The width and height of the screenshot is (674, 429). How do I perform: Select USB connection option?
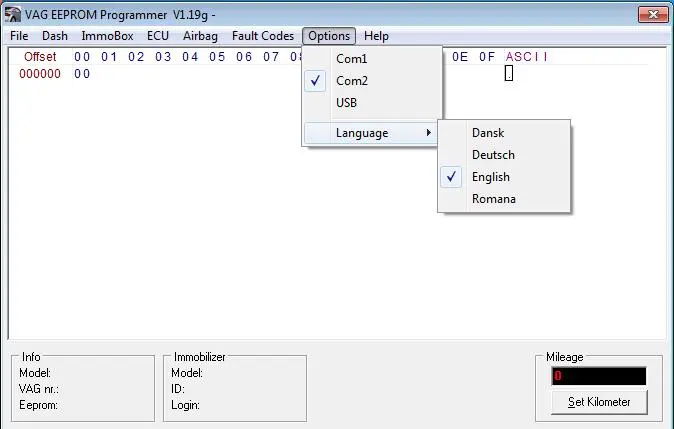pos(347,103)
